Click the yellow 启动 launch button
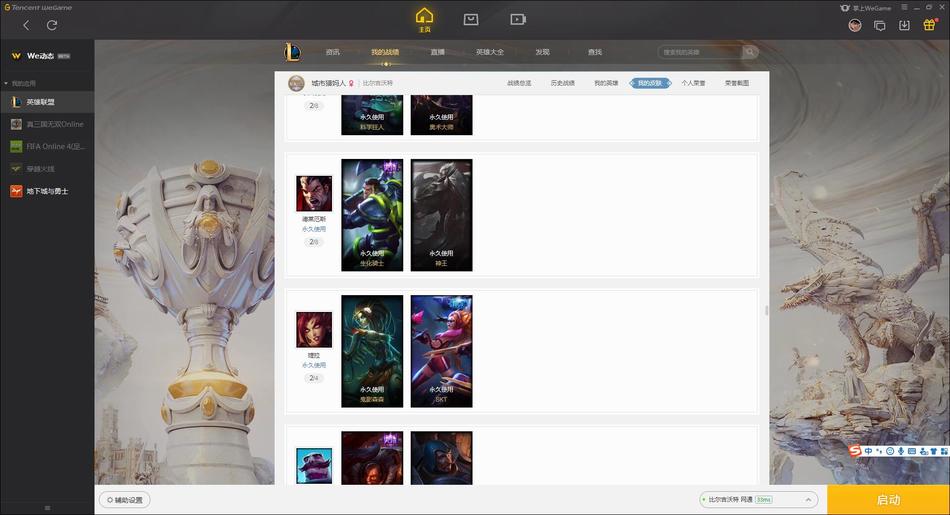950x515 pixels. (x=888, y=500)
